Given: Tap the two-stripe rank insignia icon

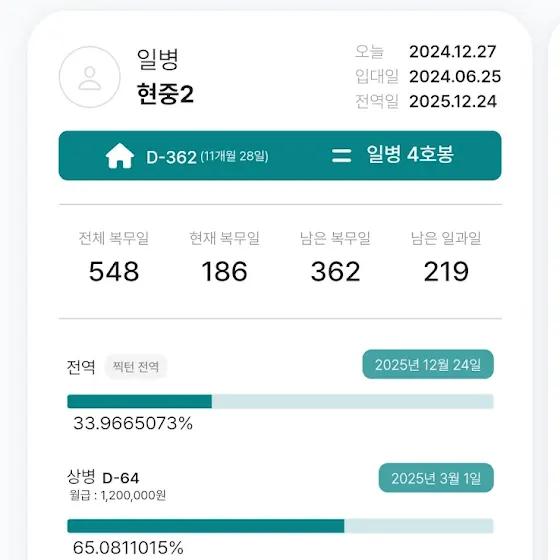Looking at the screenshot, I should coord(341,156).
